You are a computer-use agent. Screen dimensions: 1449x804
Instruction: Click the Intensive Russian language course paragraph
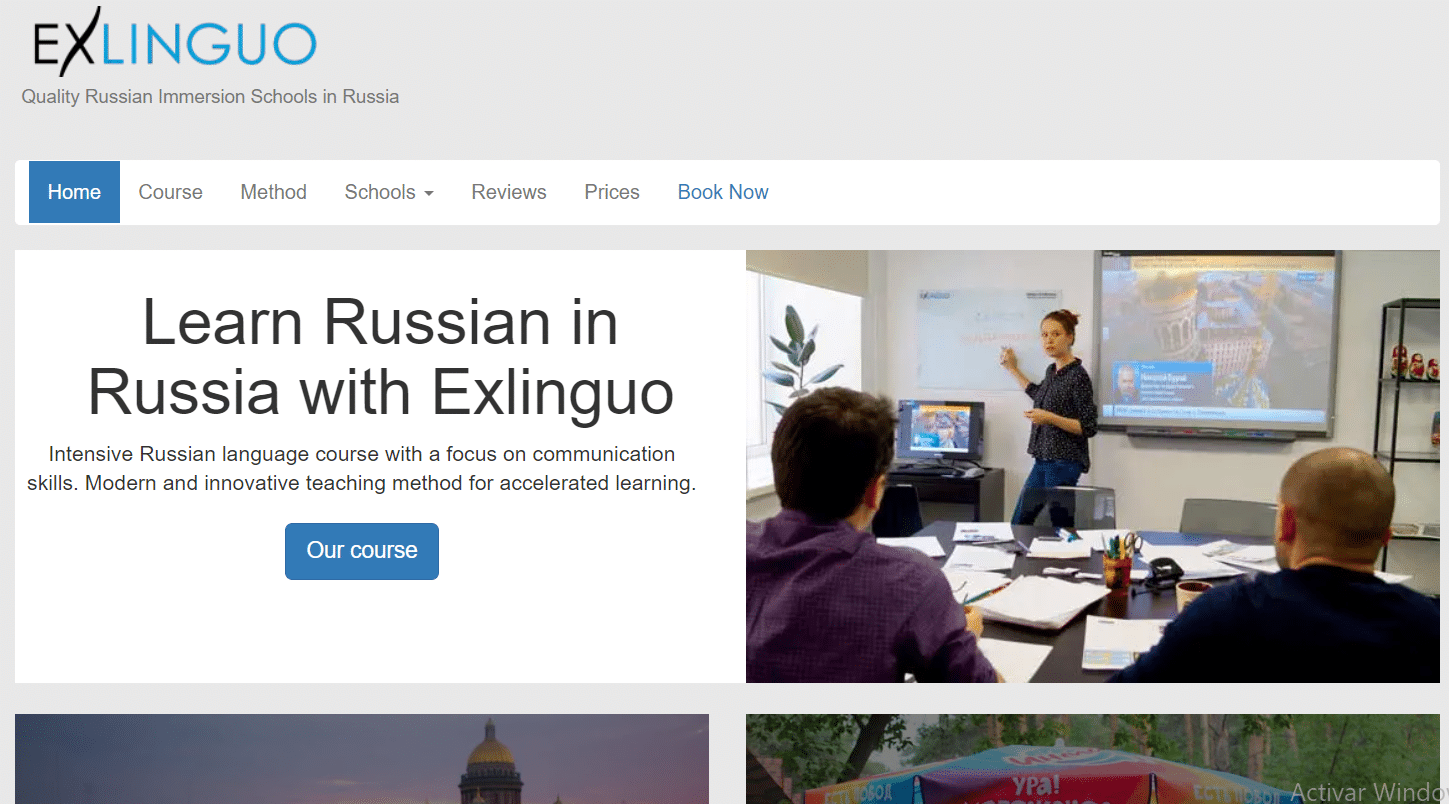coord(361,468)
